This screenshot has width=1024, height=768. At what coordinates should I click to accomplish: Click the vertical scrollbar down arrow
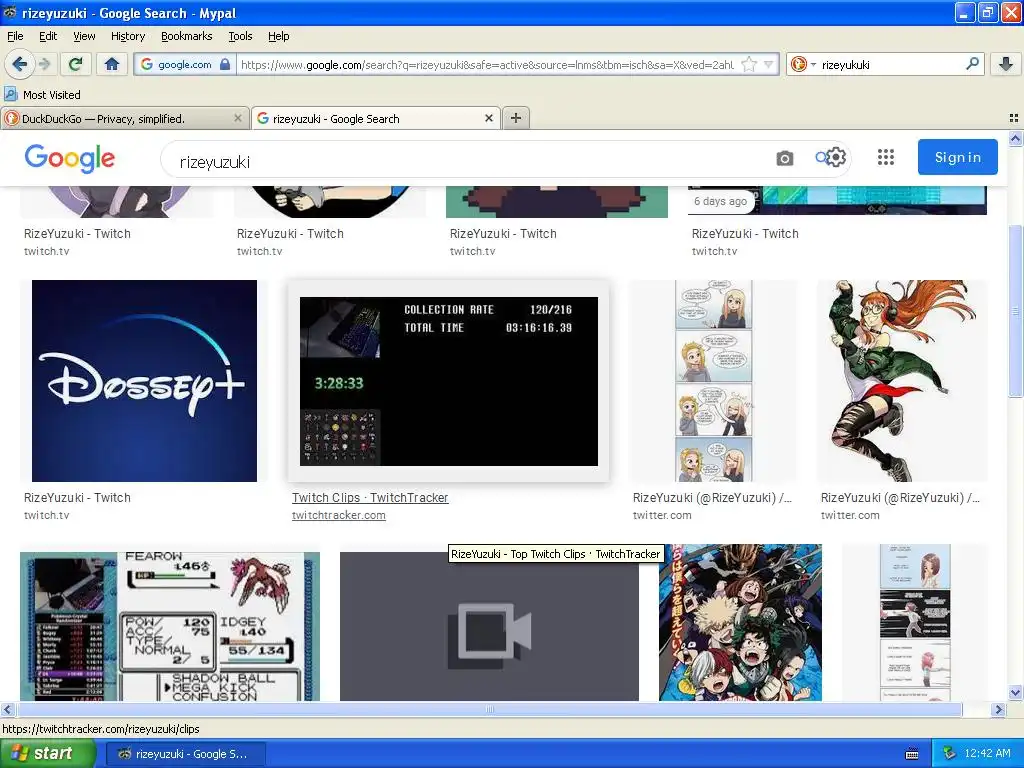click(x=1016, y=693)
